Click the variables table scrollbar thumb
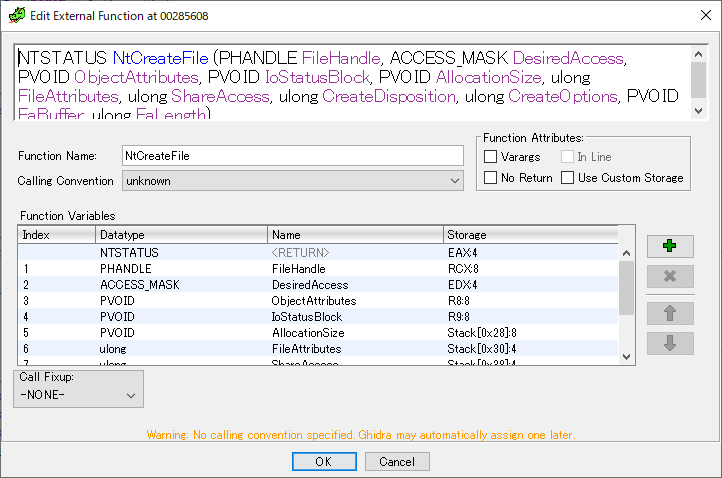This screenshot has width=722, height=478. [626, 288]
